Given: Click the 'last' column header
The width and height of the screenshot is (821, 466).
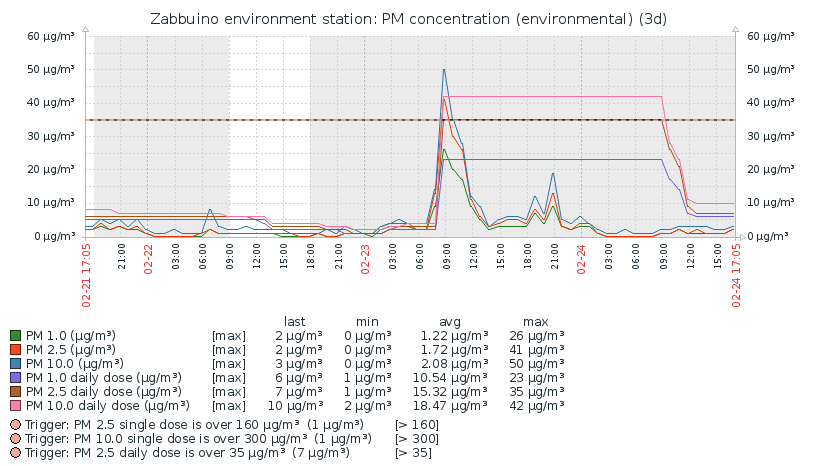Looking at the screenshot, I should (294, 321).
